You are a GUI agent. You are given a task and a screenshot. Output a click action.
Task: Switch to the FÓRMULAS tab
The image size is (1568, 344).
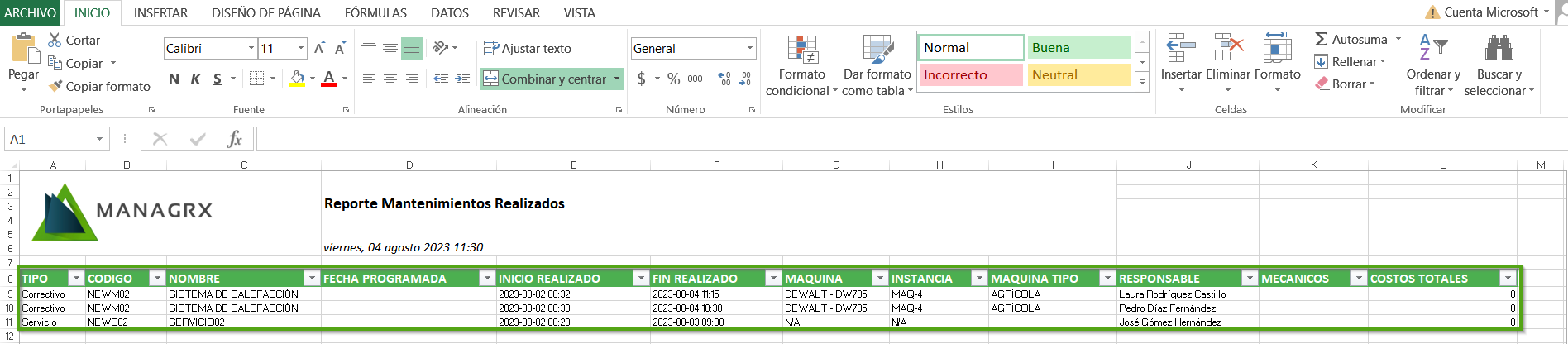point(375,13)
